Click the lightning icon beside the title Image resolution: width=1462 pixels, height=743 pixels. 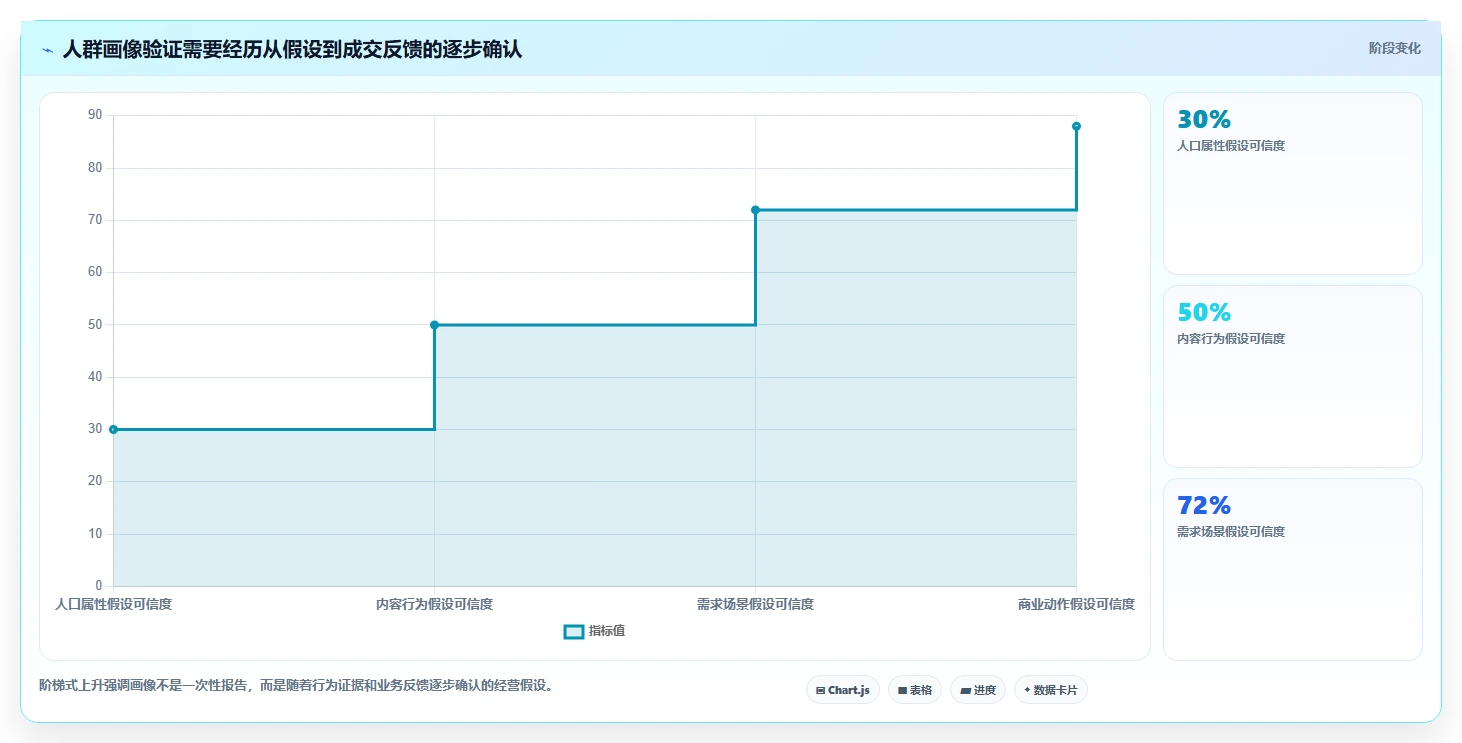pyautogui.click(x=48, y=50)
